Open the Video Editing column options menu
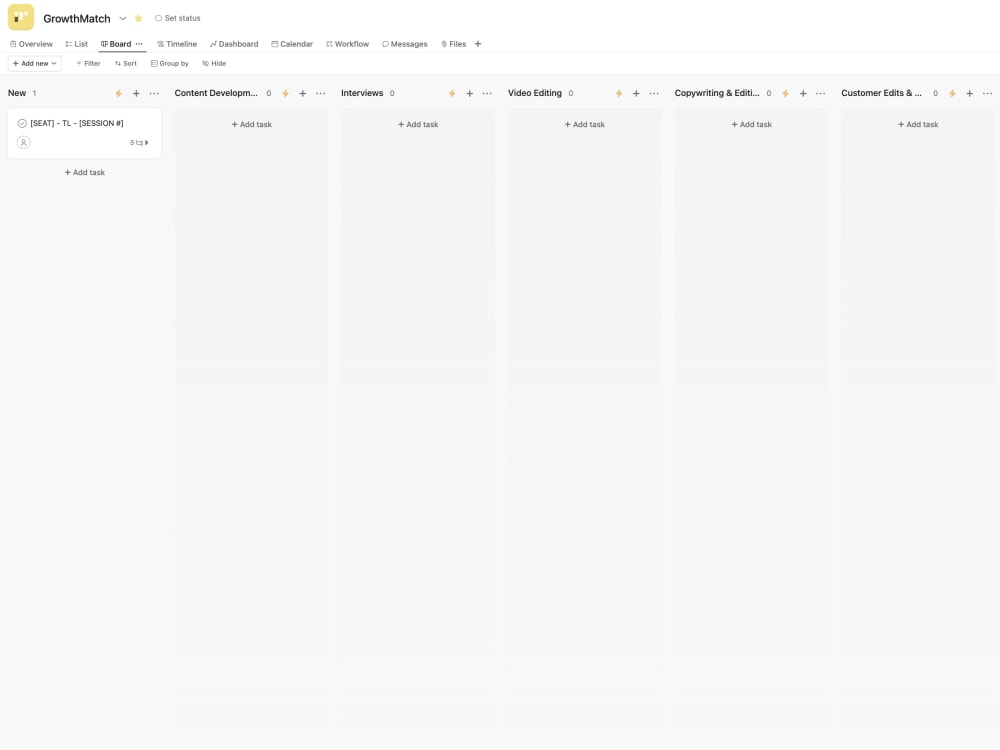 [x=655, y=93]
